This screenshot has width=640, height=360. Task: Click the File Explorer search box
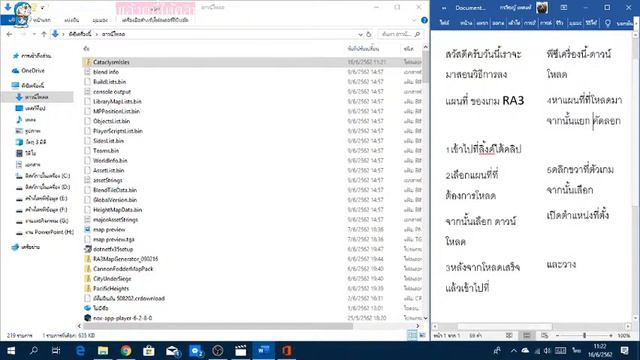(x=400, y=34)
